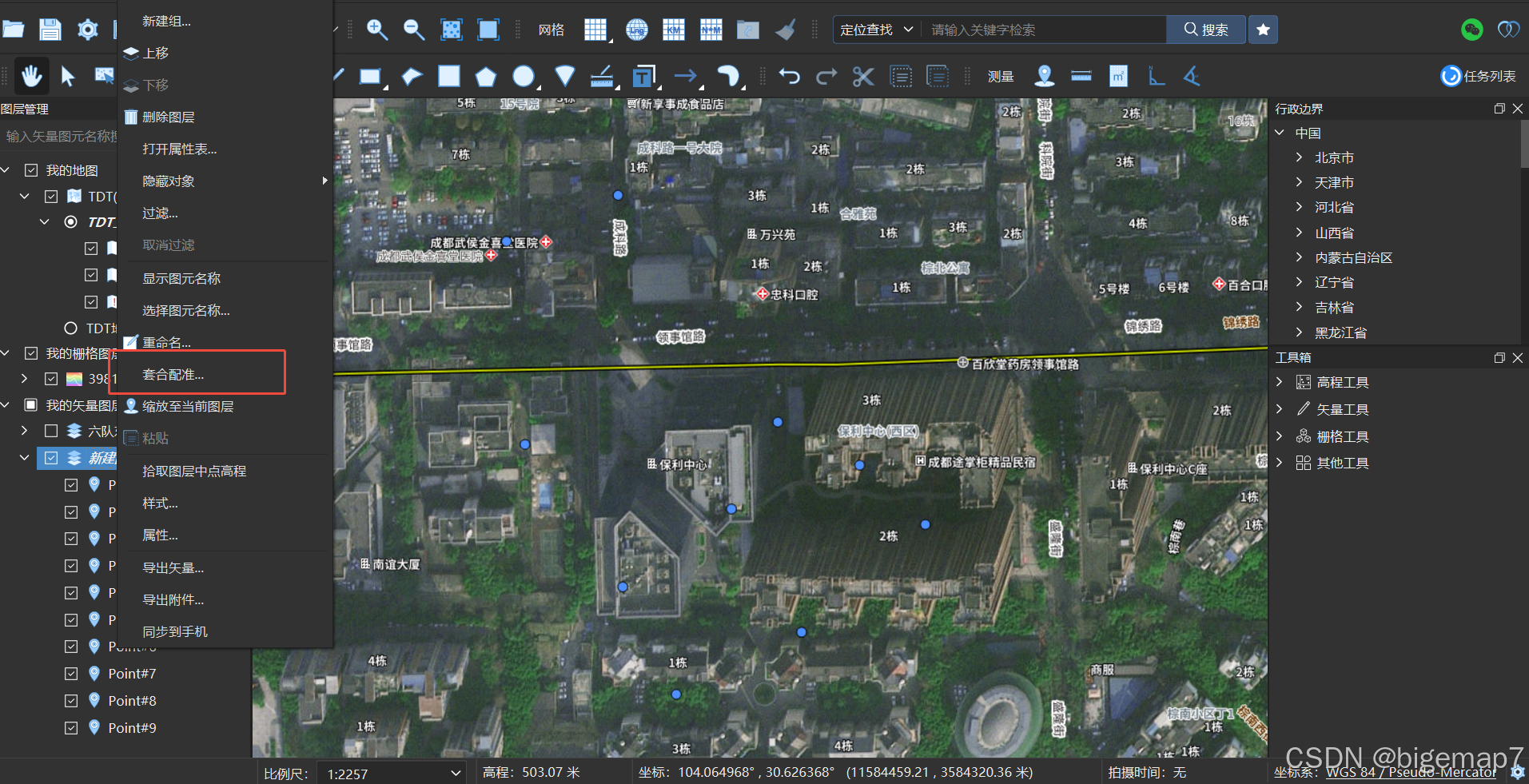Click the full extent frame icon
The image size is (1529, 784).
click(x=488, y=30)
